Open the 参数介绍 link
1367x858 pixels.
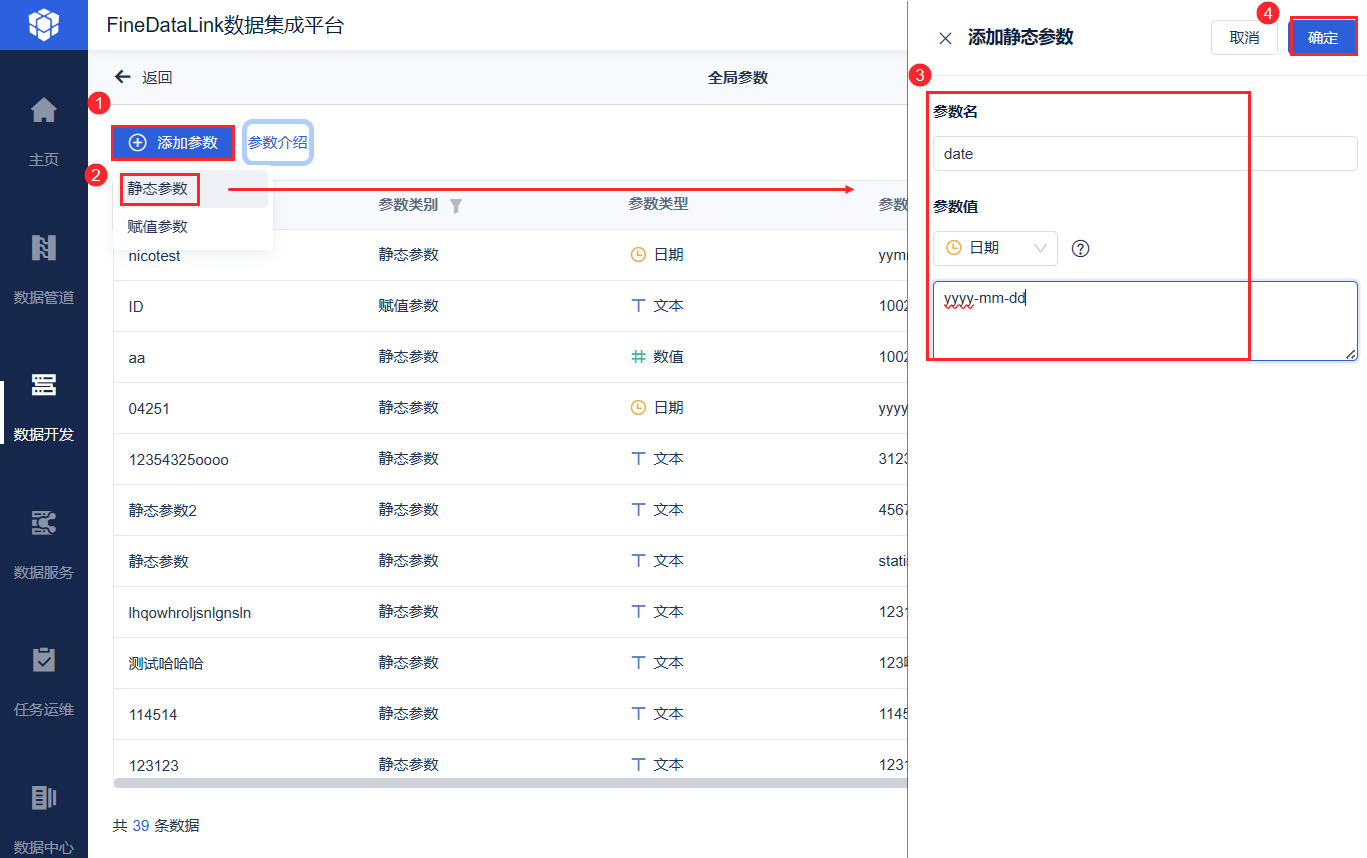click(277, 143)
